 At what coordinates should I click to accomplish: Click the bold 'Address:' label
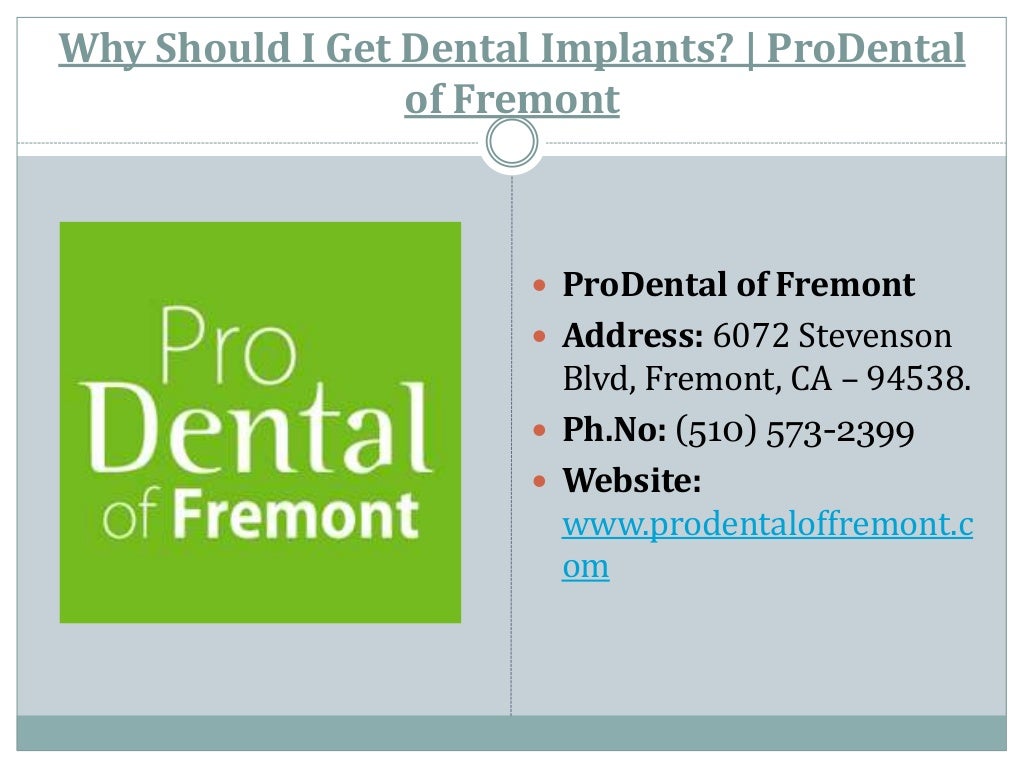click(x=633, y=336)
